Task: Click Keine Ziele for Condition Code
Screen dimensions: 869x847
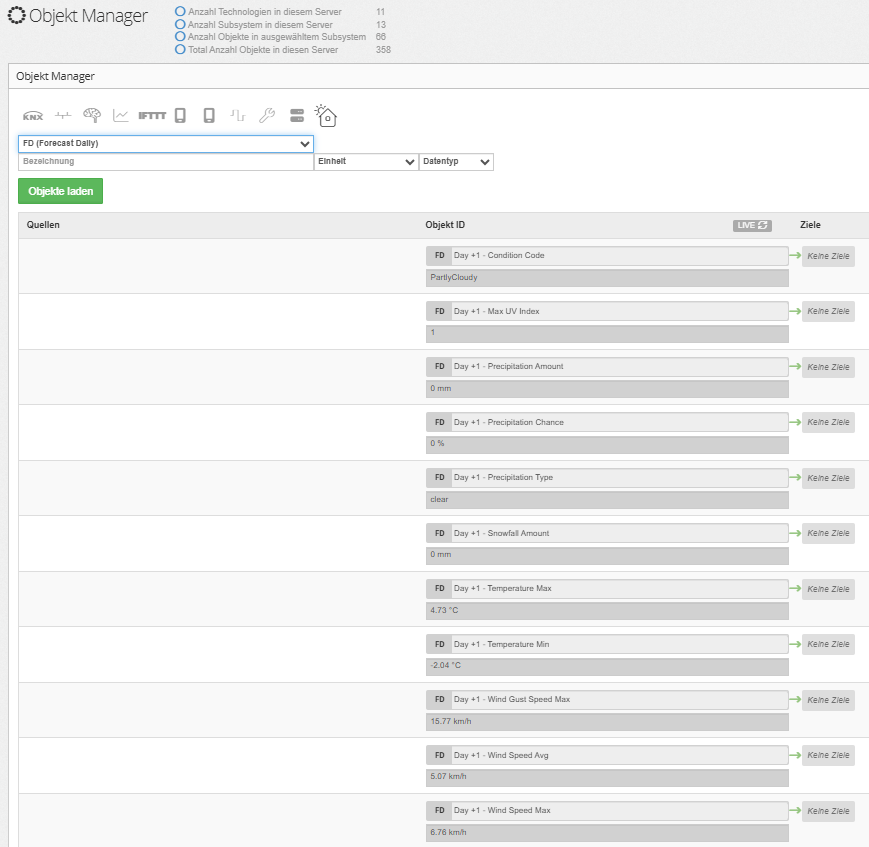Action: click(x=828, y=256)
